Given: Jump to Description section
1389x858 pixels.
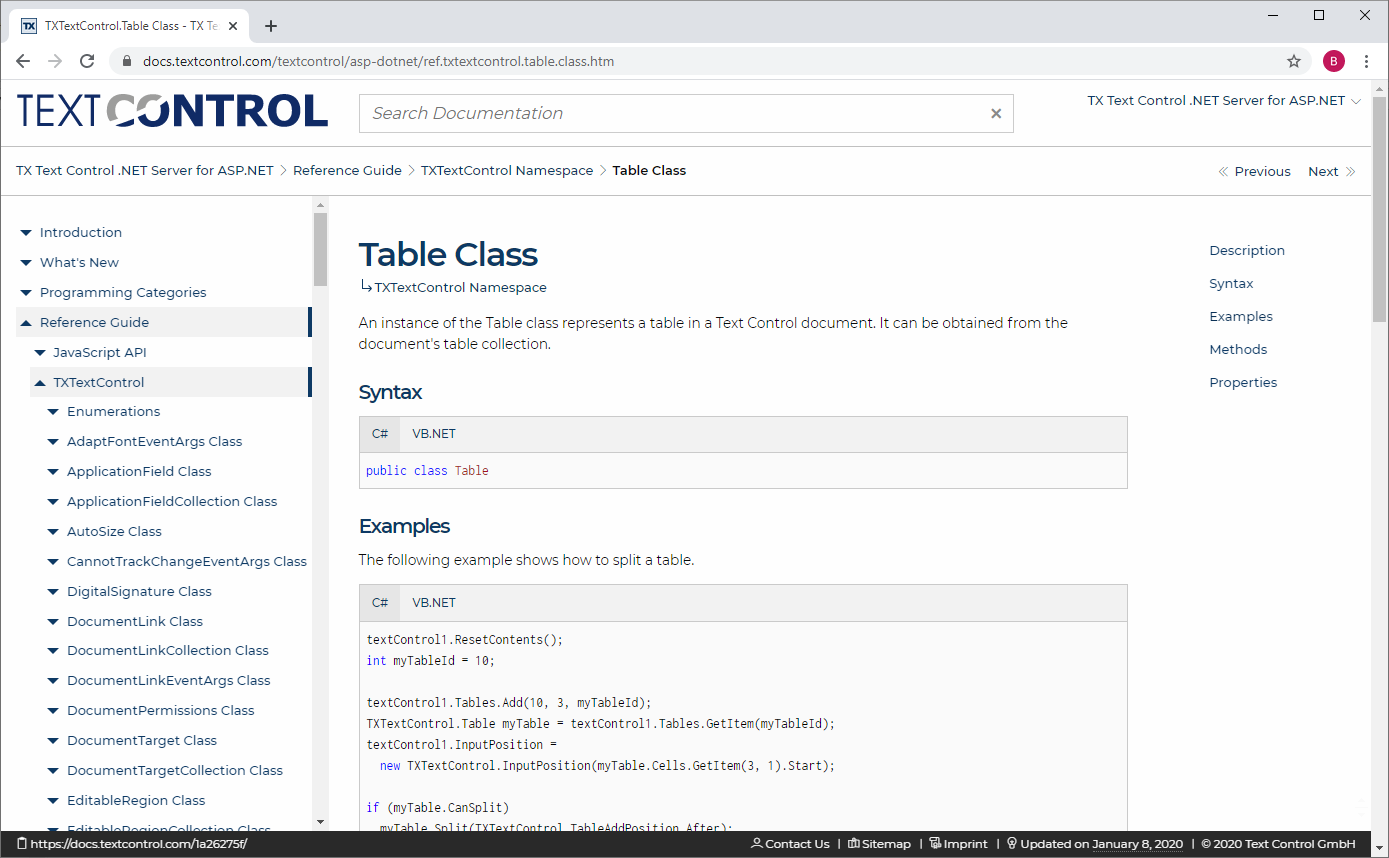Looking at the screenshot, I should (1247, 251).
